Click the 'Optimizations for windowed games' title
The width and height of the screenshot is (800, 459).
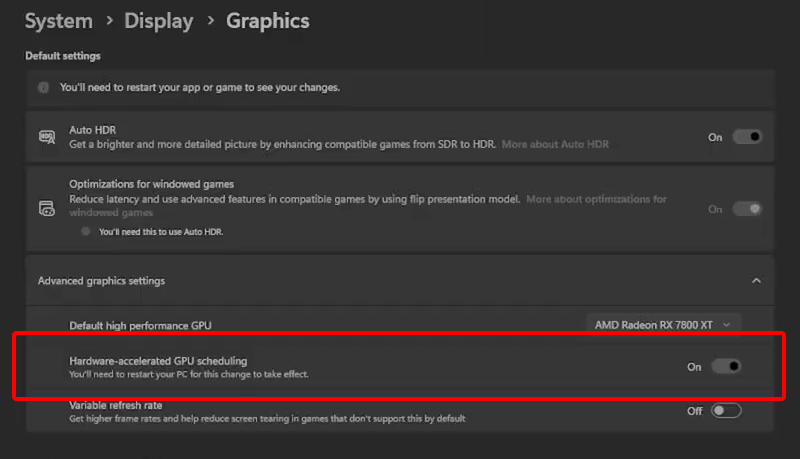pos(152,184)
